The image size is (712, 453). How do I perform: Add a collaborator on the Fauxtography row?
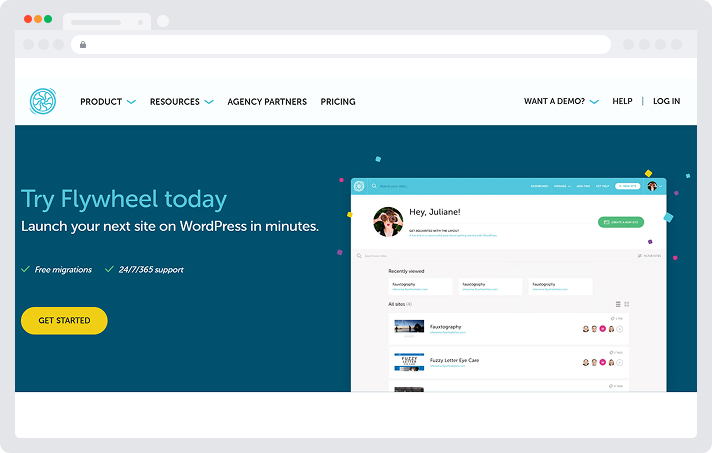(620, 329)
